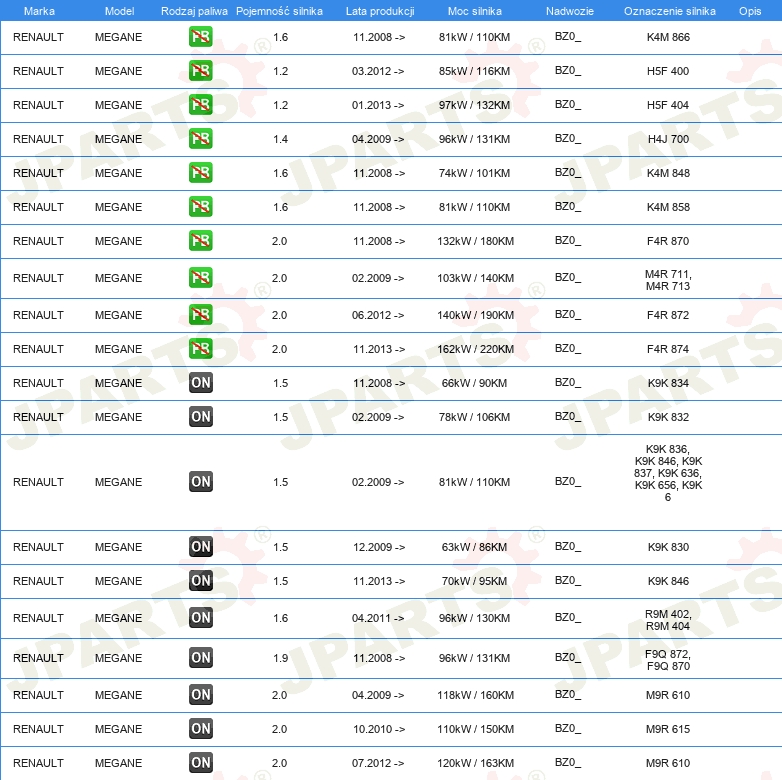
Task: Click the PB petrol icon in the K4M 866 row
Action: click(x=200, y=37)
